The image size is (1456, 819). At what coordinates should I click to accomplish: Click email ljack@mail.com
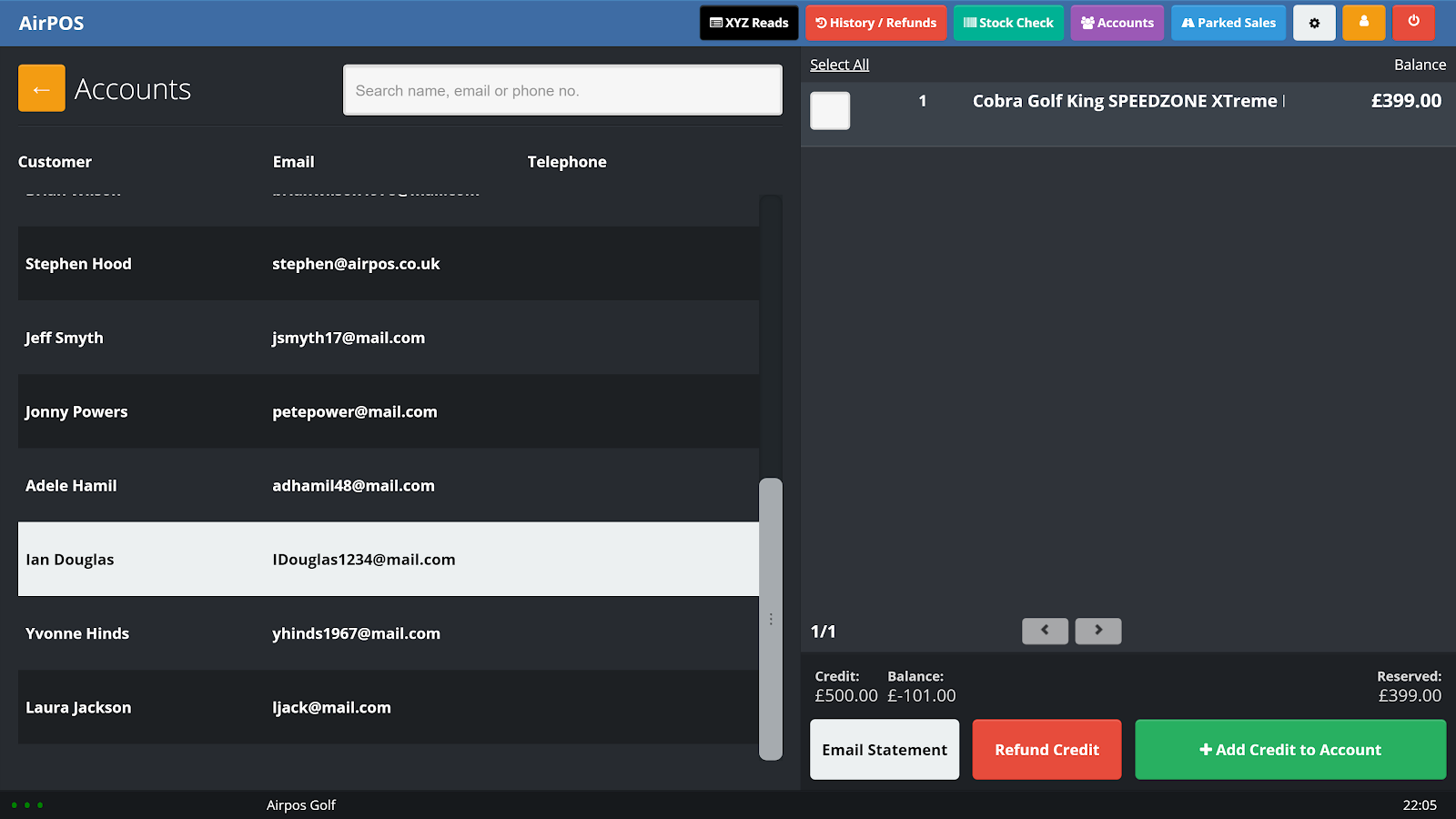coord(331,707)
